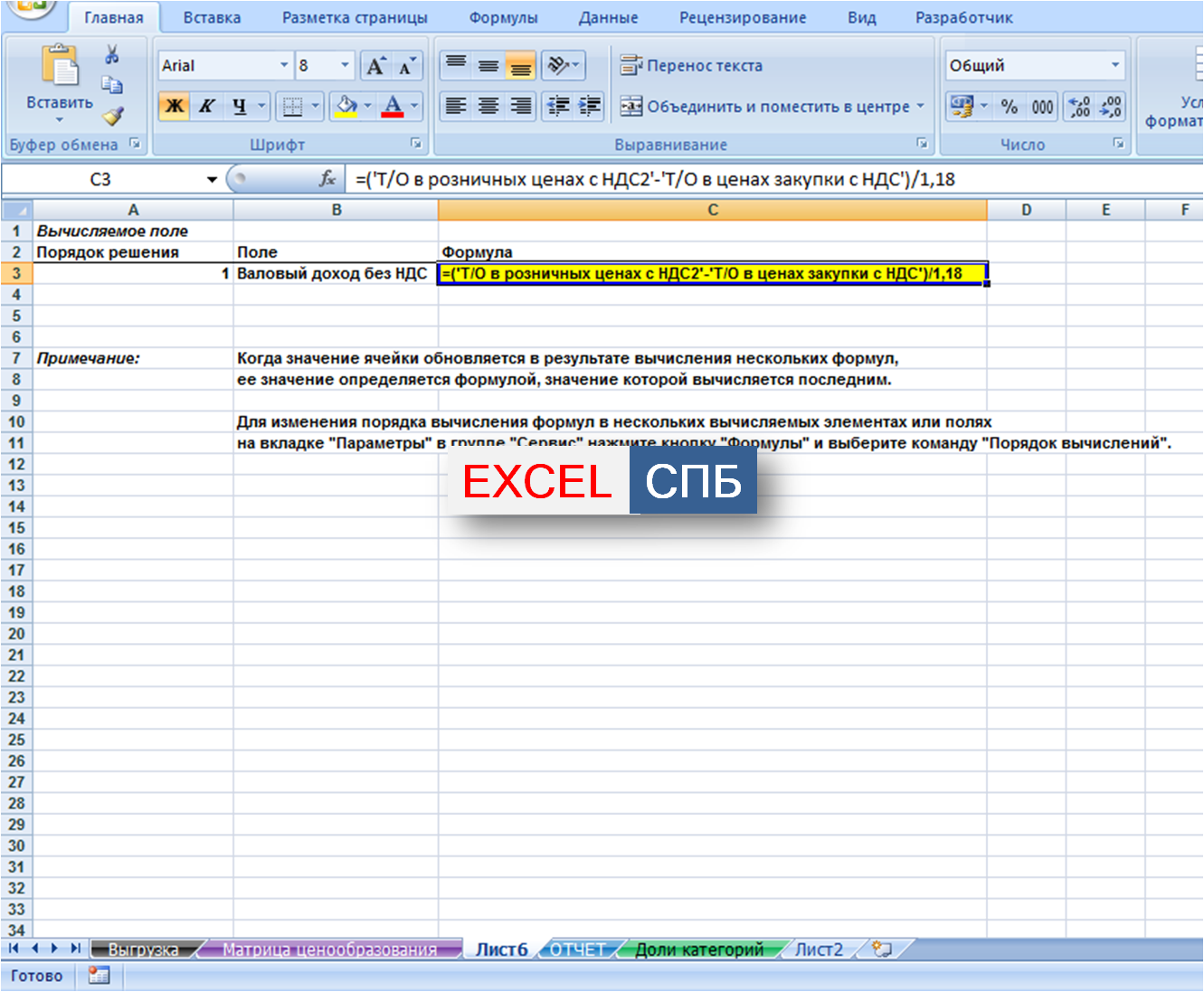
Task: Open the ОТЧЕТ worksheet tab
Action: click(578, 949)
